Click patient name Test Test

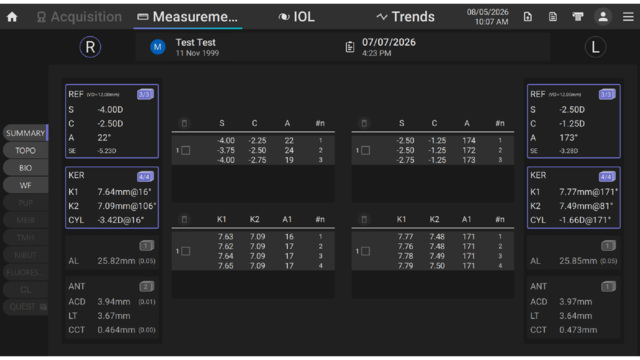pyautogui.click(x=196, y=42)
